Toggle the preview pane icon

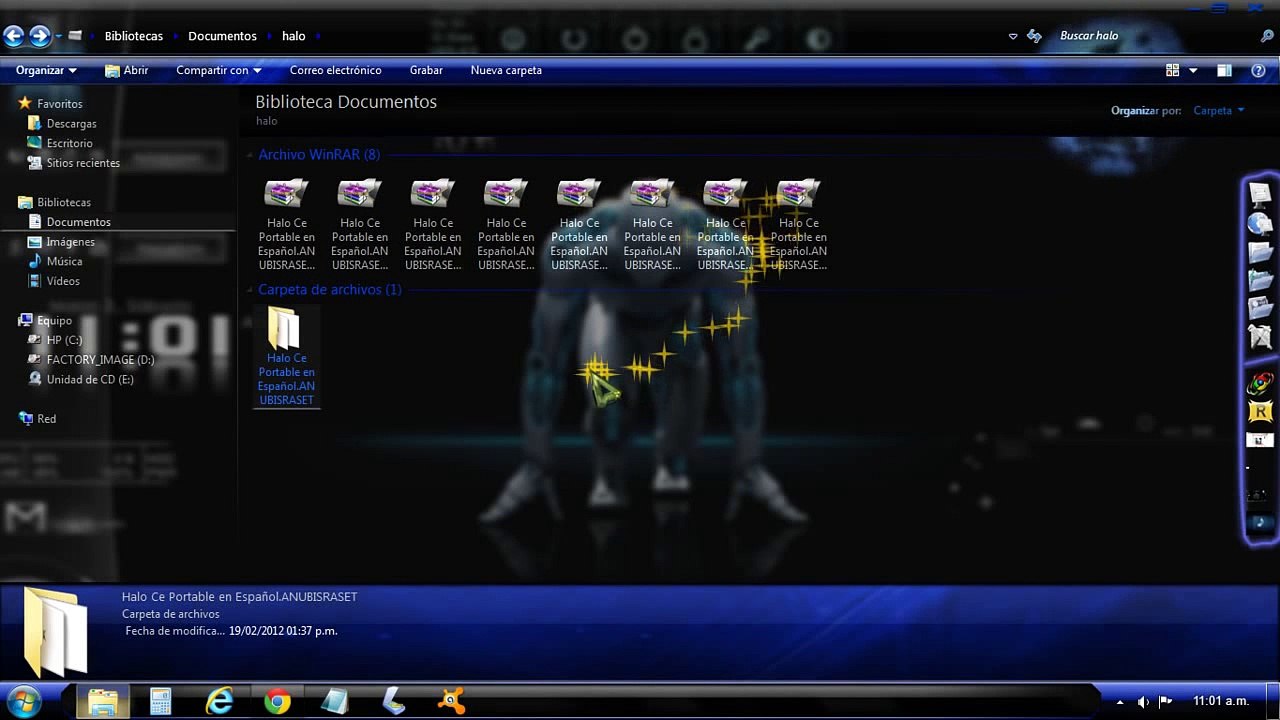1224,70
